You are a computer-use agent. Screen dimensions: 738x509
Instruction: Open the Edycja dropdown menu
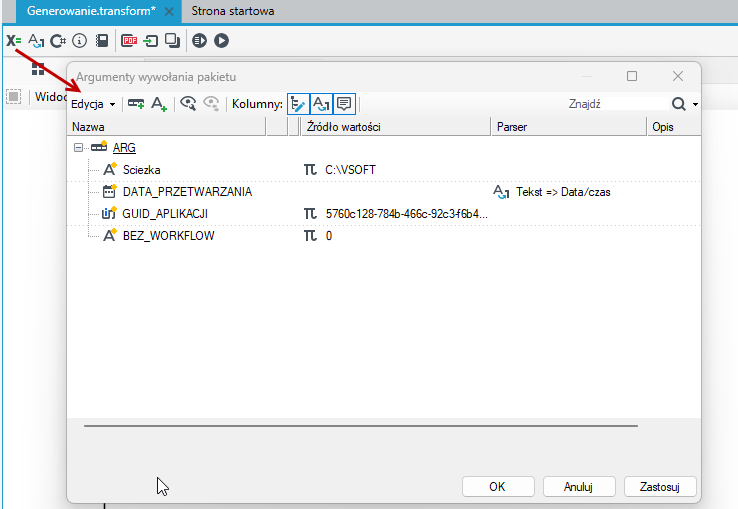93,104
